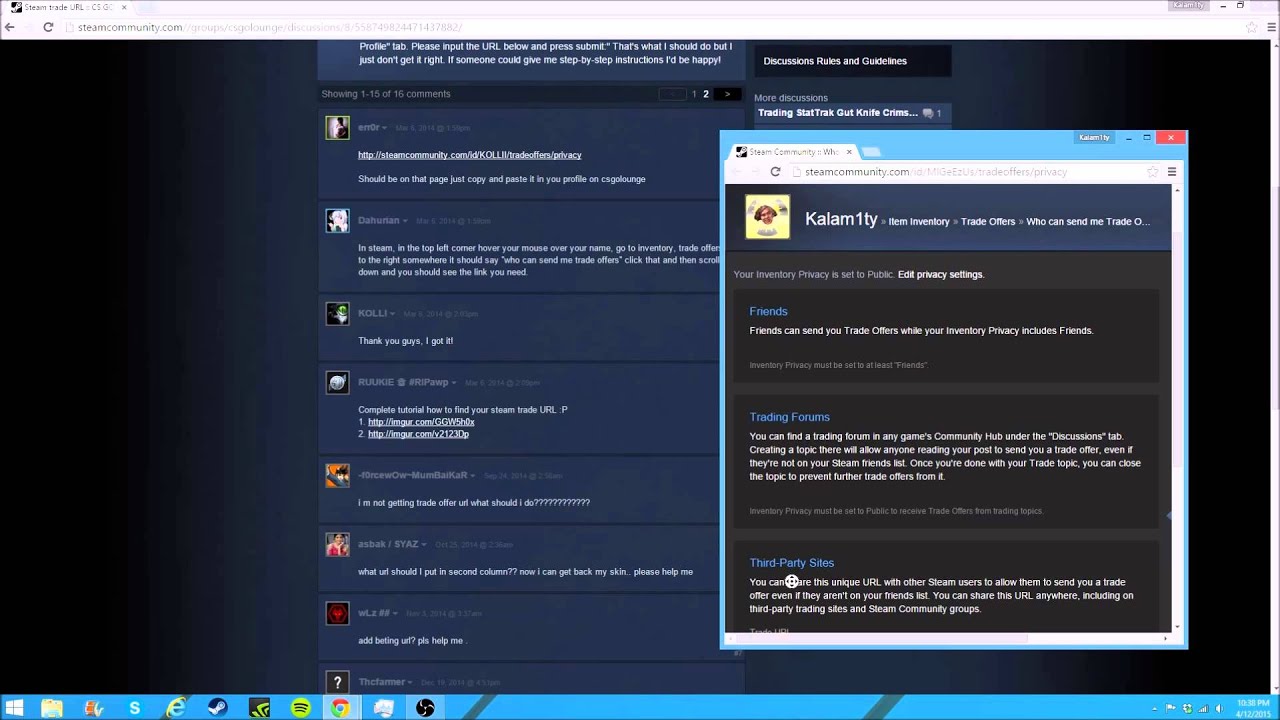Open RUUKIE commenter avatar
The image size is (1280, 720).
[x=337, y=382]
